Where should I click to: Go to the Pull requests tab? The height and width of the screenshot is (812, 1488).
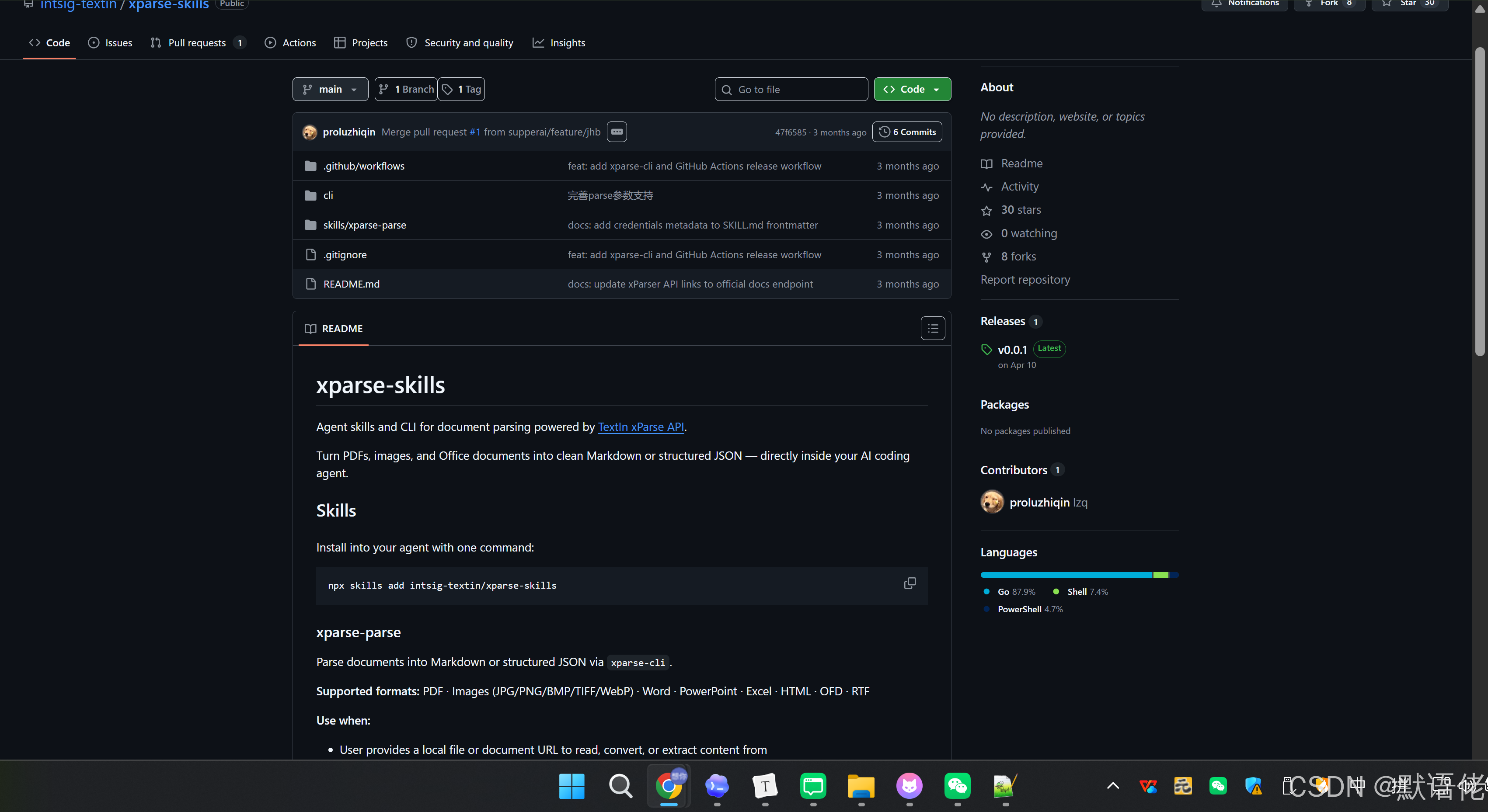pyautogui.click(x=198, y=43)
